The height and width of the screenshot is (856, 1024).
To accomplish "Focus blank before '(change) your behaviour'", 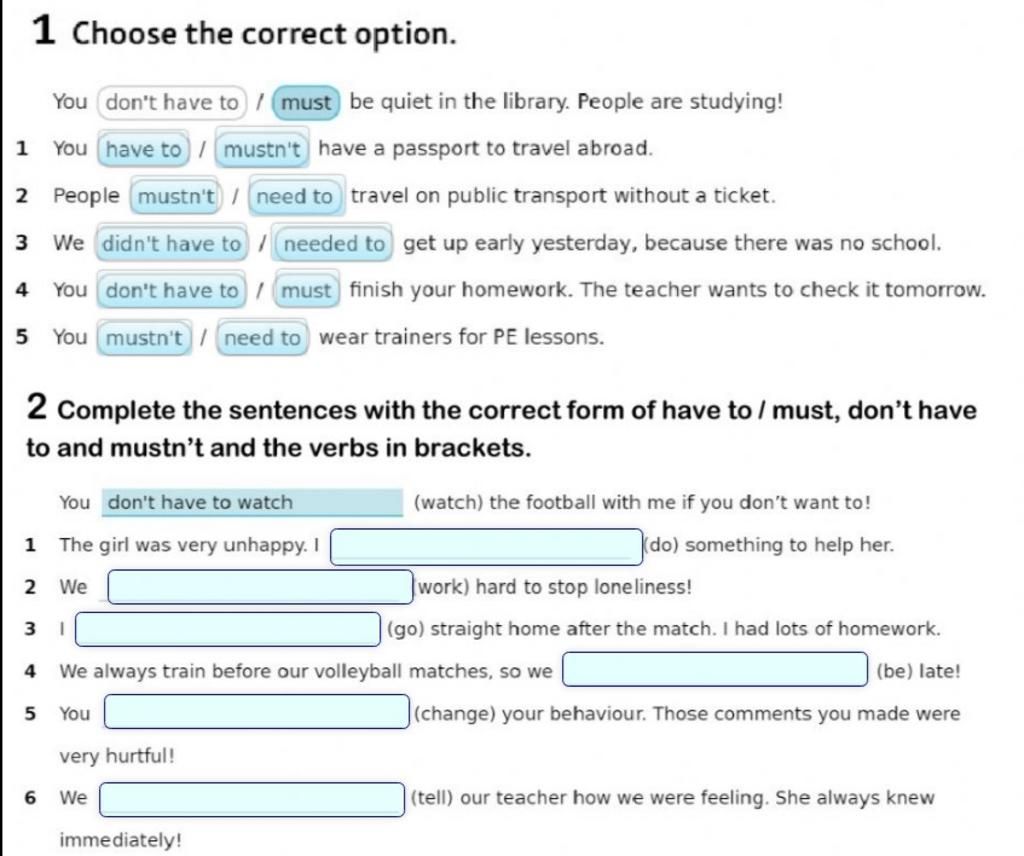I will tap(257, 712).
